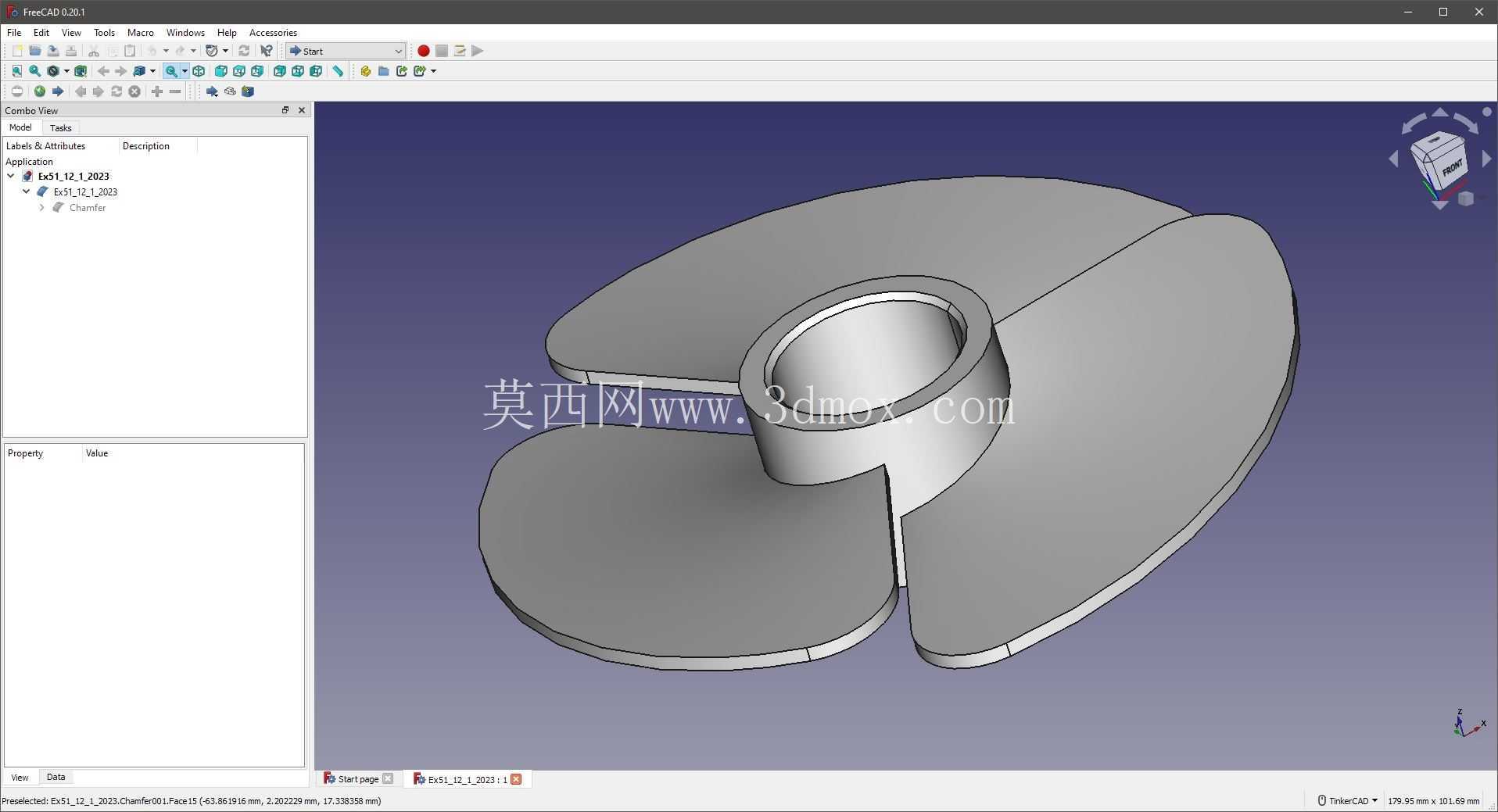Screen dimensions: 1498x812
Task: Click the Make link icon
Action: (402, 71)
